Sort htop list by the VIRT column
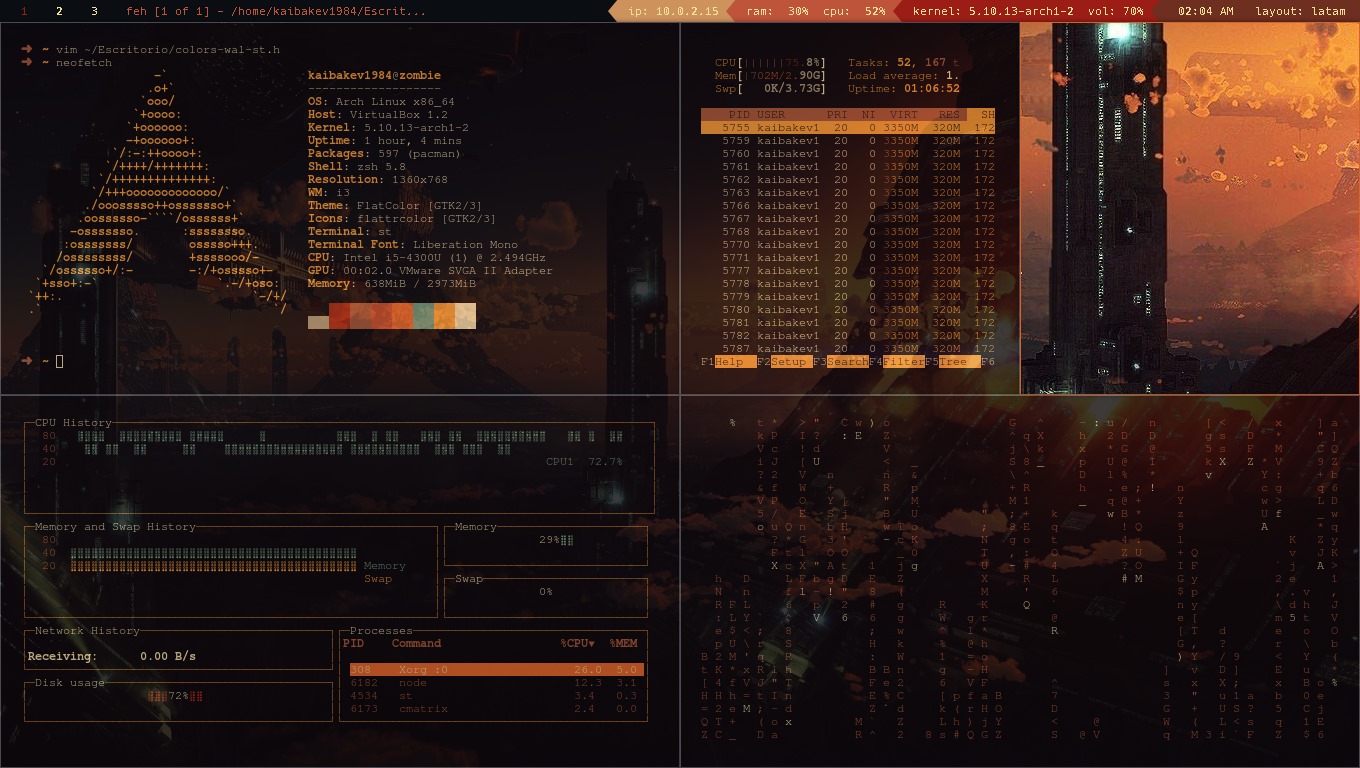The height and width of the screenshot is (768, 1360). 903,115
